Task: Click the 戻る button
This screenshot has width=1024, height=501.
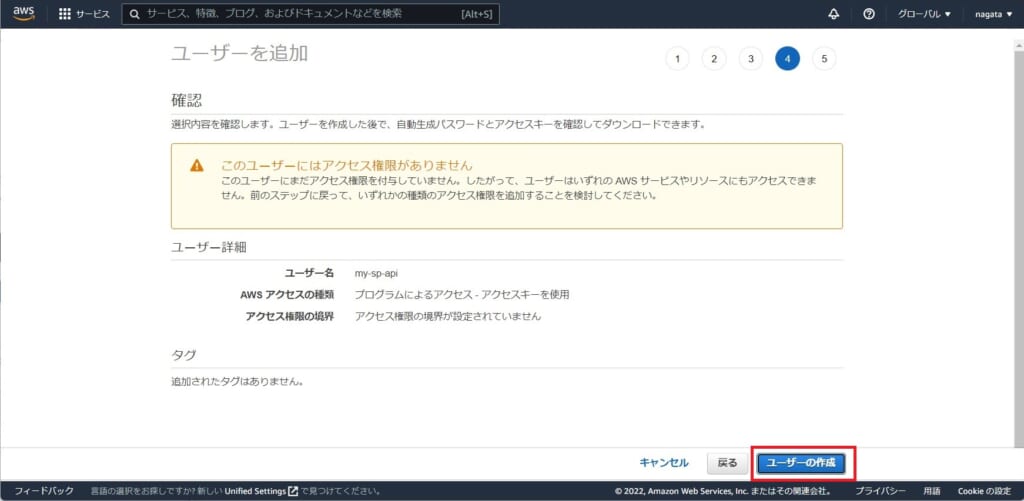Action: pos(728,463)
